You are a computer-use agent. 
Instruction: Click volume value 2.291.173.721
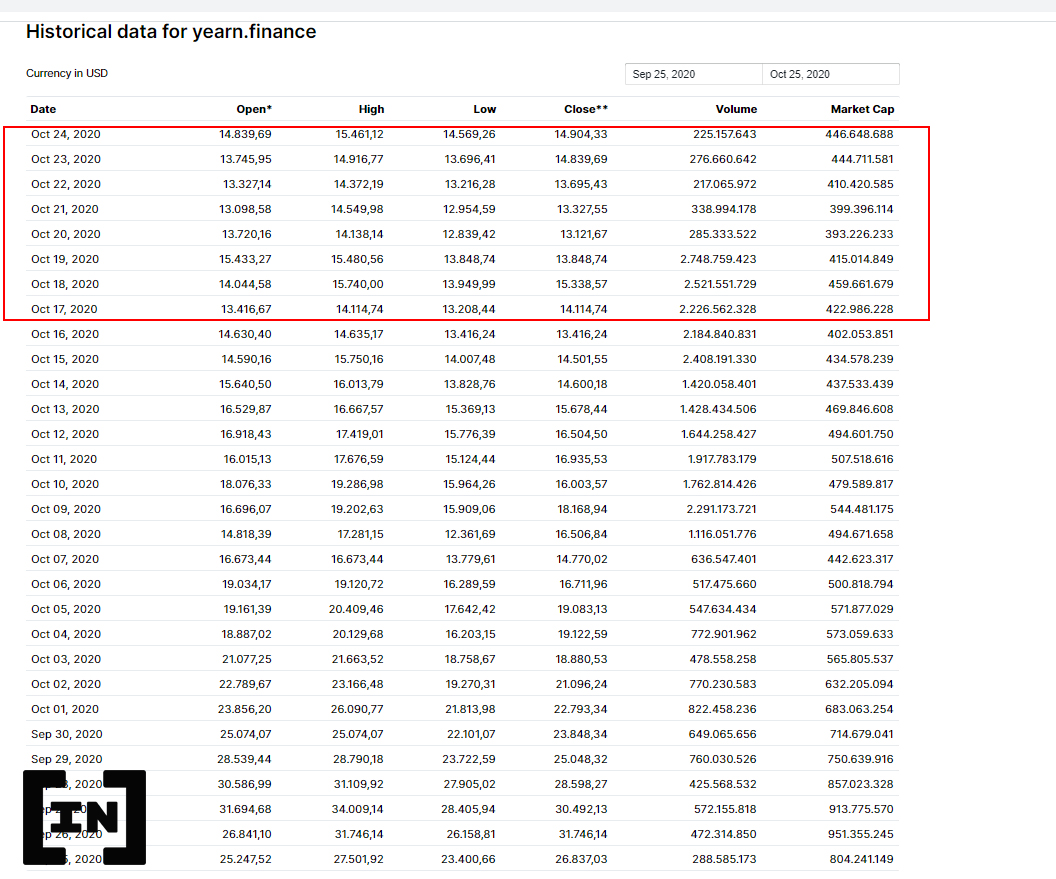coord(721,509)
